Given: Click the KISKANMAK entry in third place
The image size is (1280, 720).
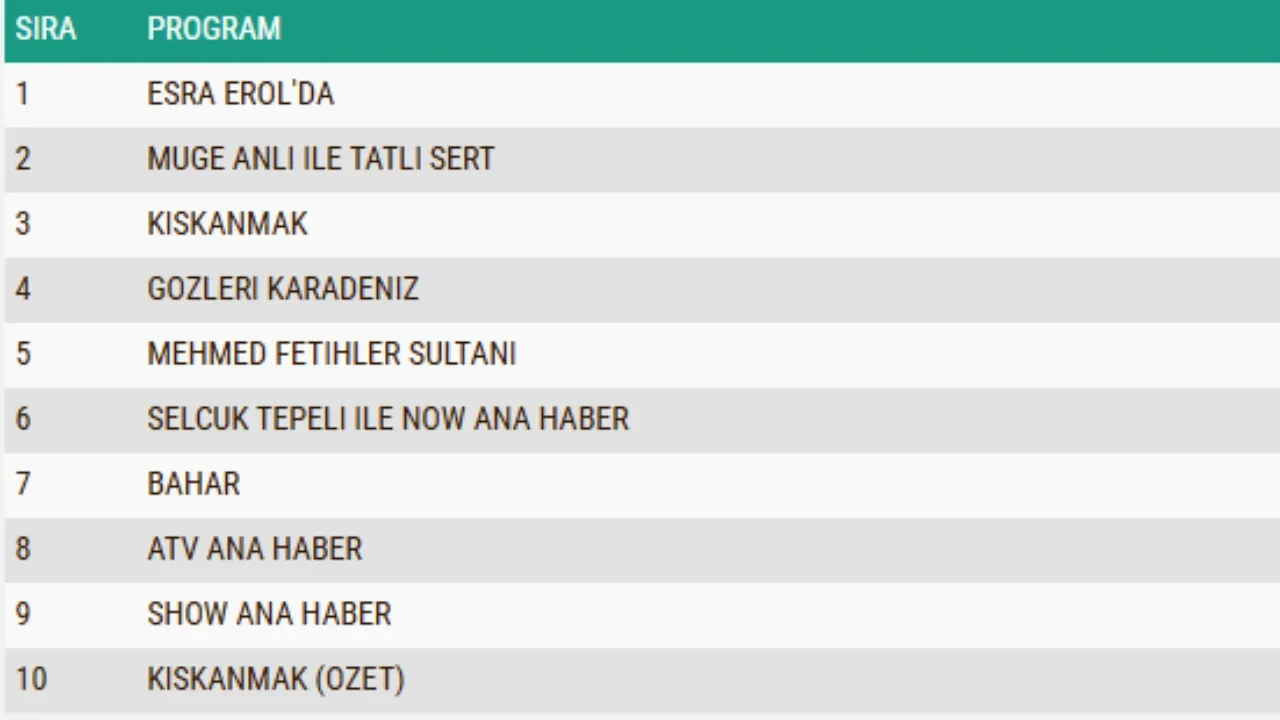Looking at the screenshot, I should point(227,224).
